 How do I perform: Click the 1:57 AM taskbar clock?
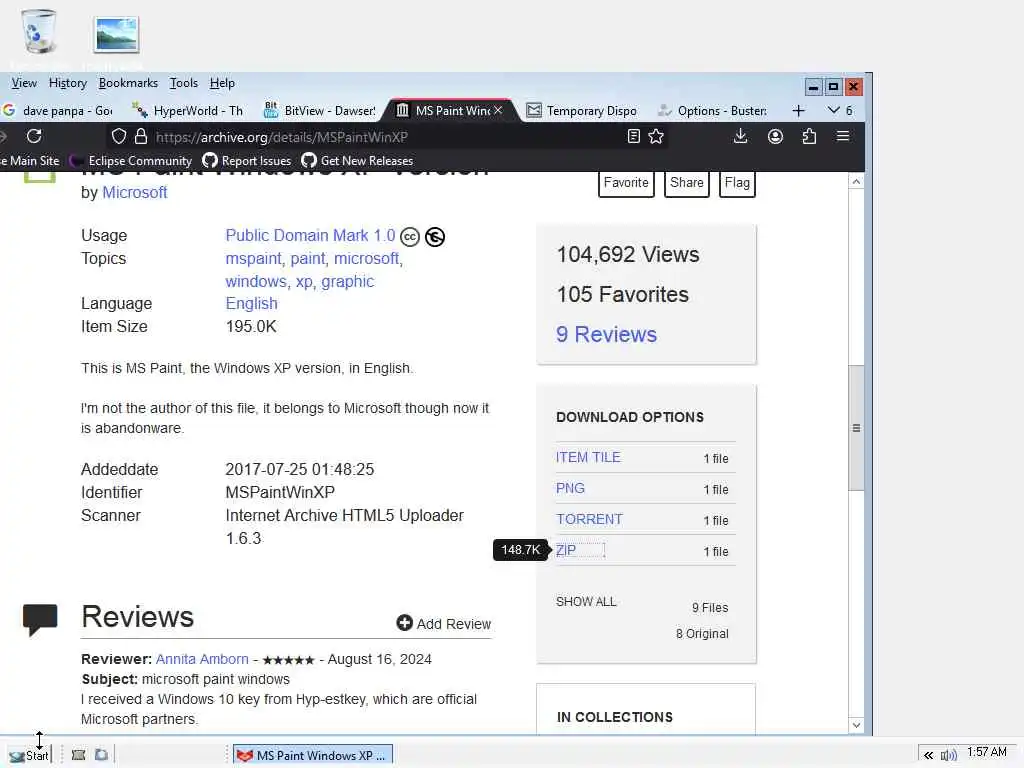click(987, 752)
